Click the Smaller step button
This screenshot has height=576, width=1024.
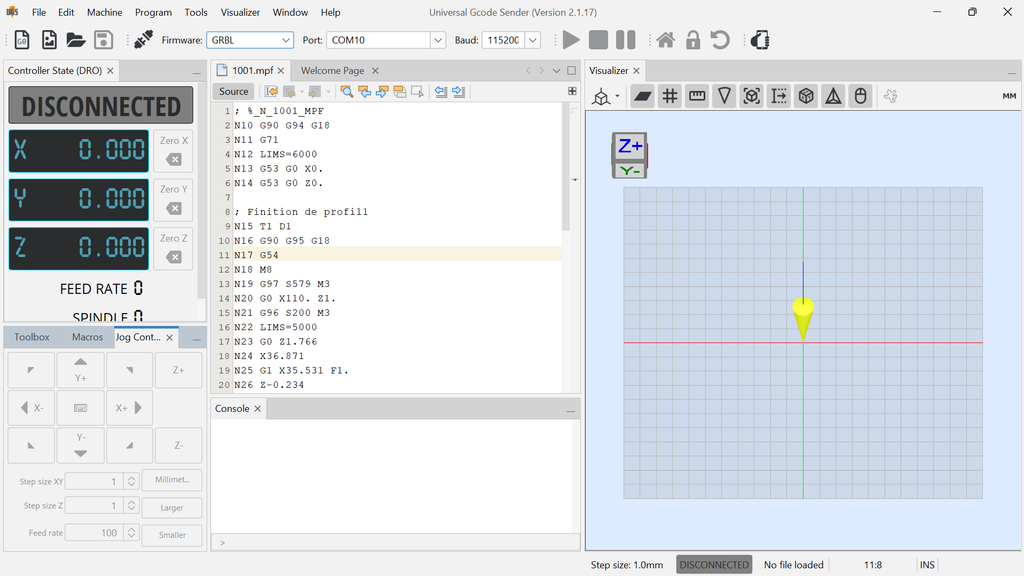(x=172, y=535)
